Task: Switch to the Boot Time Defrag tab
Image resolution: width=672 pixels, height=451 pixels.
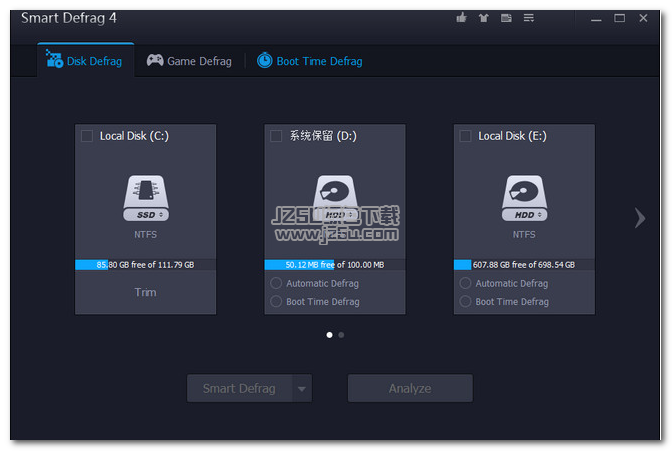Action: pyautogui.click(x=309, y=61)
